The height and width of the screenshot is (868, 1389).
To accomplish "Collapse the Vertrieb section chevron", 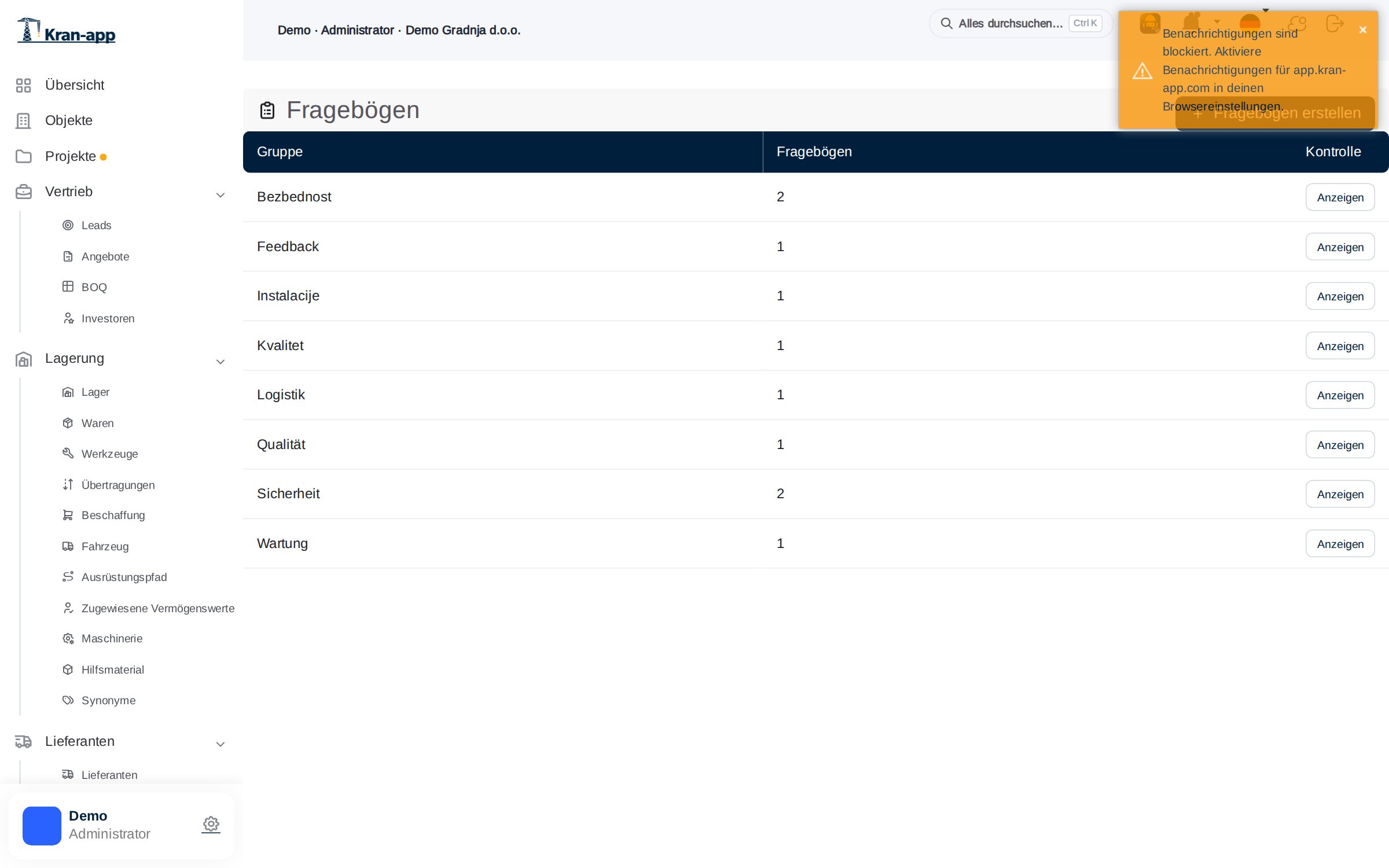I will [221, 195].
